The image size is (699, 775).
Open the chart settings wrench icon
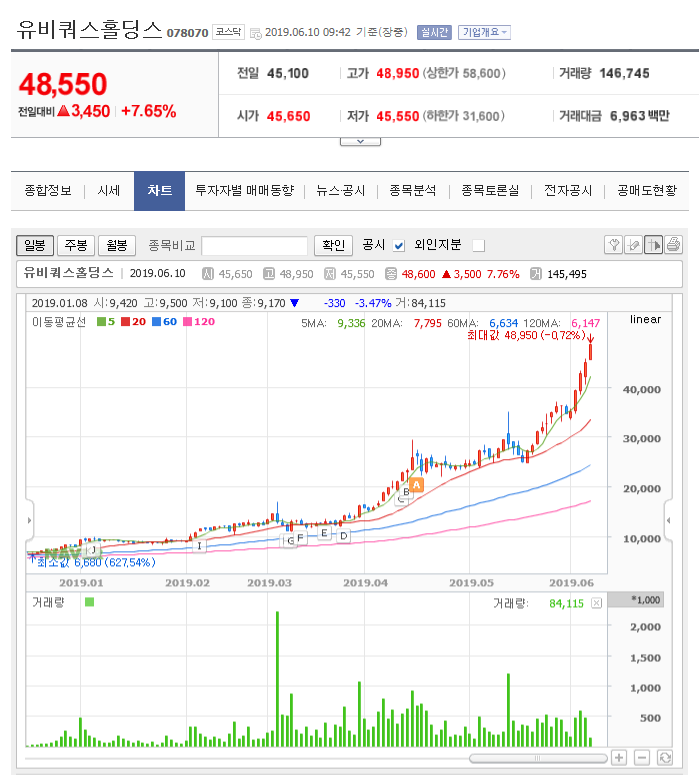coord(613,245)
